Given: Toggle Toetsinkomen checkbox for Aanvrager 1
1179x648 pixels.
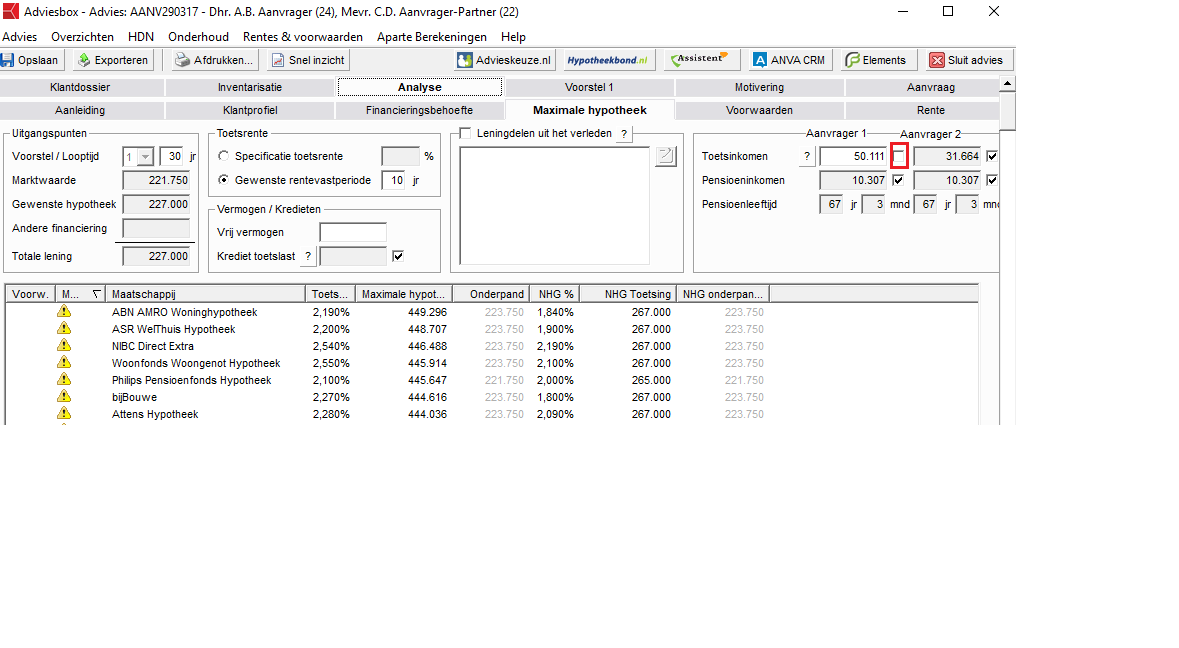Looking at the screenshot, I should point(899,156).
